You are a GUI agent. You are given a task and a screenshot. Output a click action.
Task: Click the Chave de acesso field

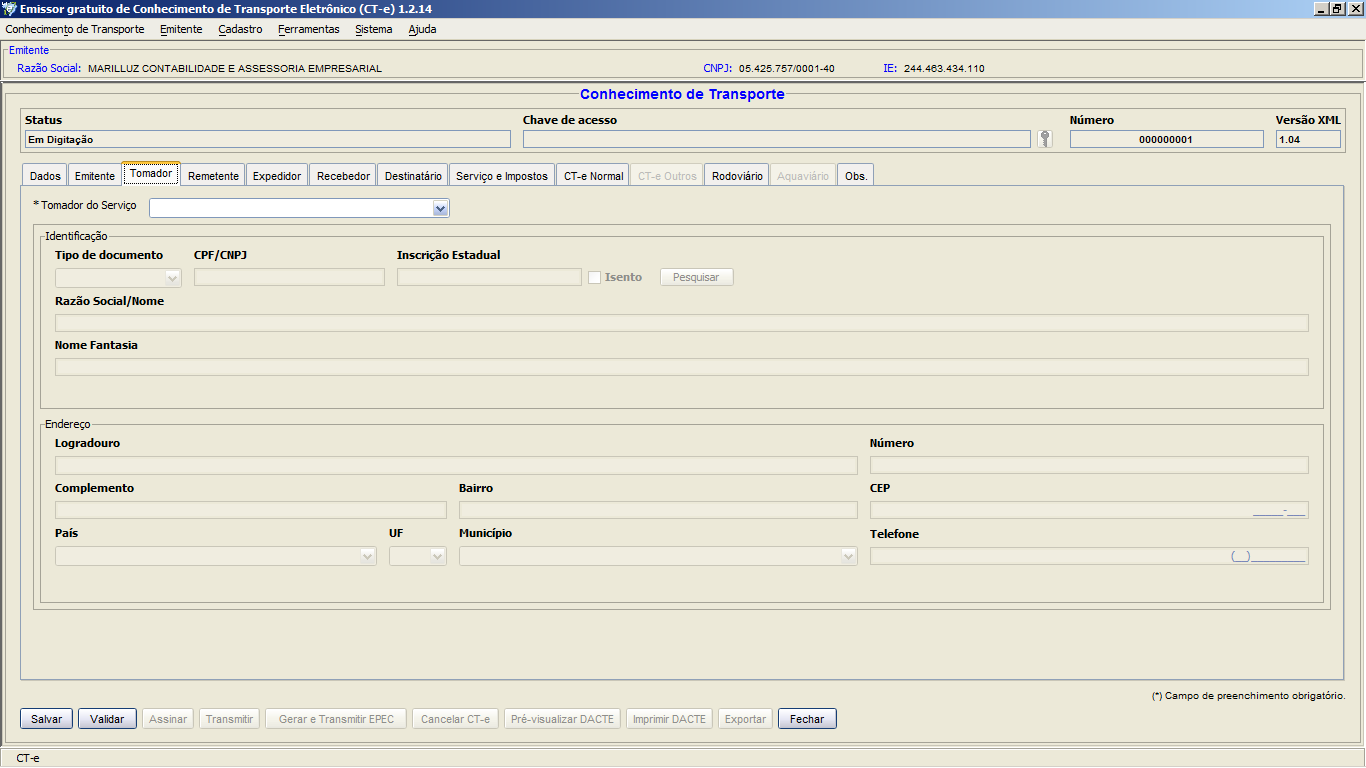[x=776, y=139]
